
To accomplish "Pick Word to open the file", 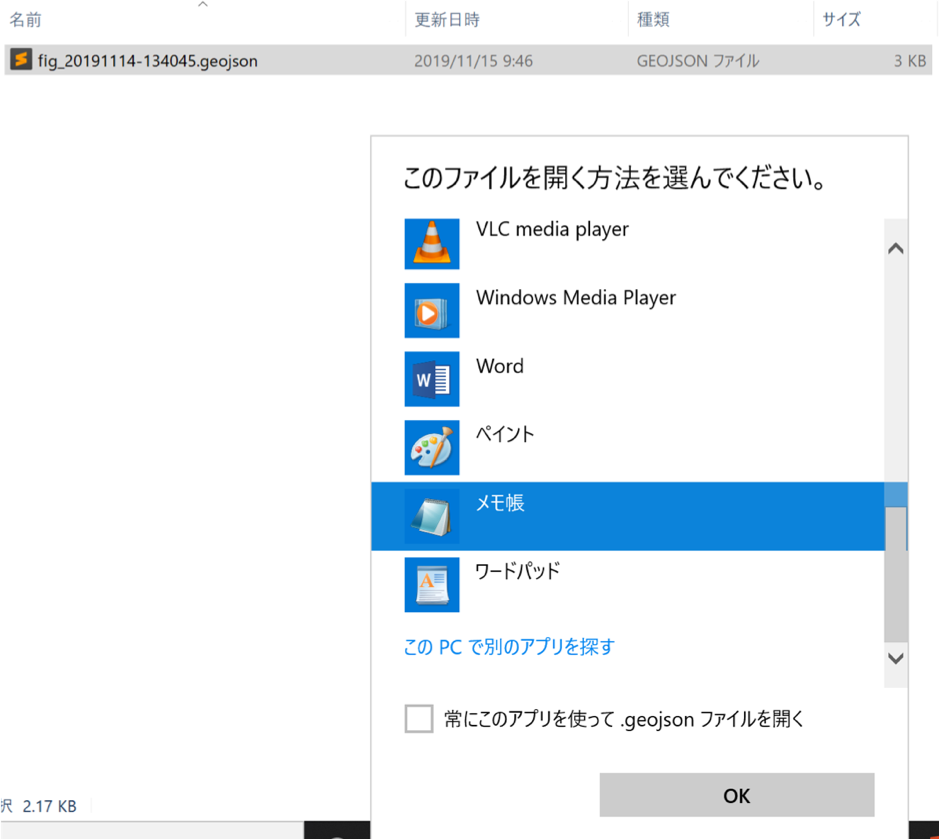I will pos(627,379).
